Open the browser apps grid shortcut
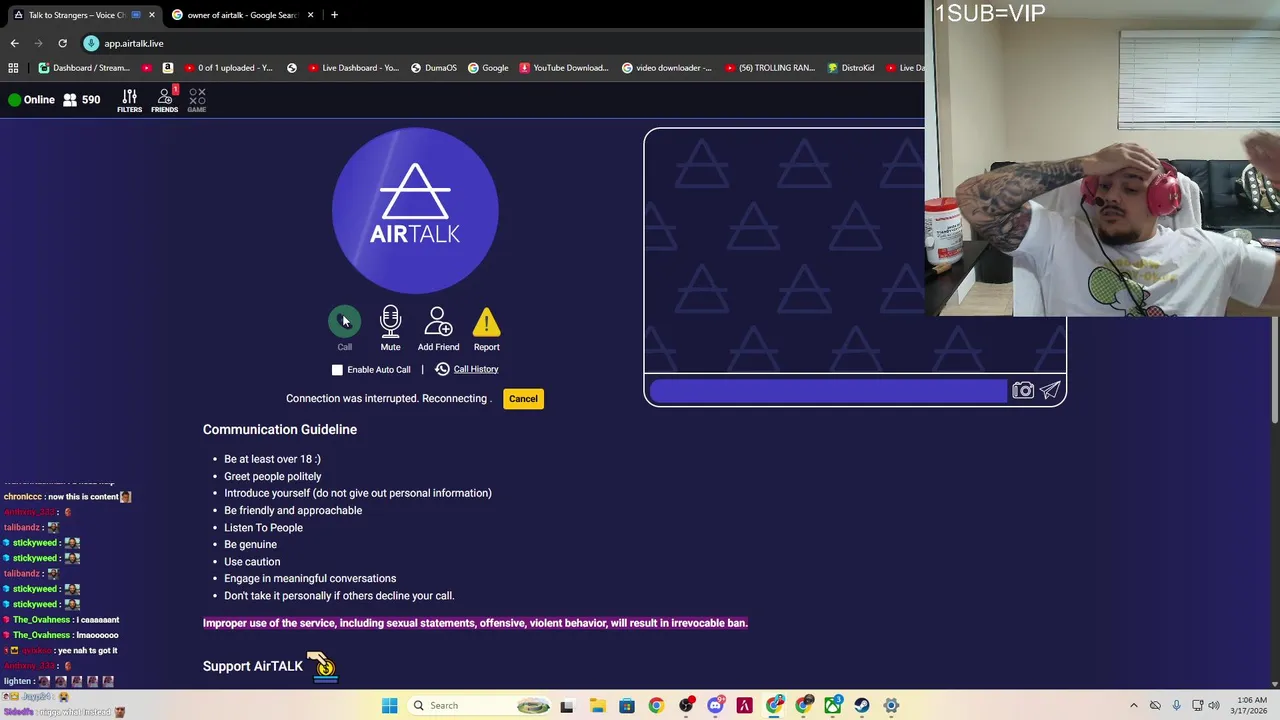1280x720 pixels. 13,68
